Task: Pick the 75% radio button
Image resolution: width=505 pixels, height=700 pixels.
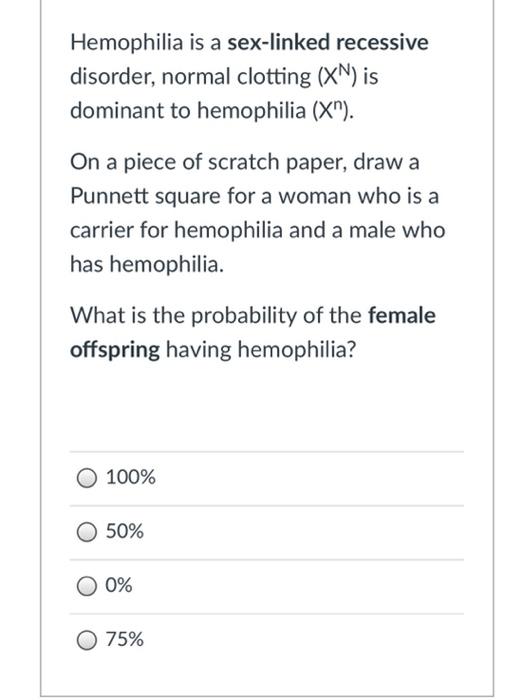Action: point(87,640)
